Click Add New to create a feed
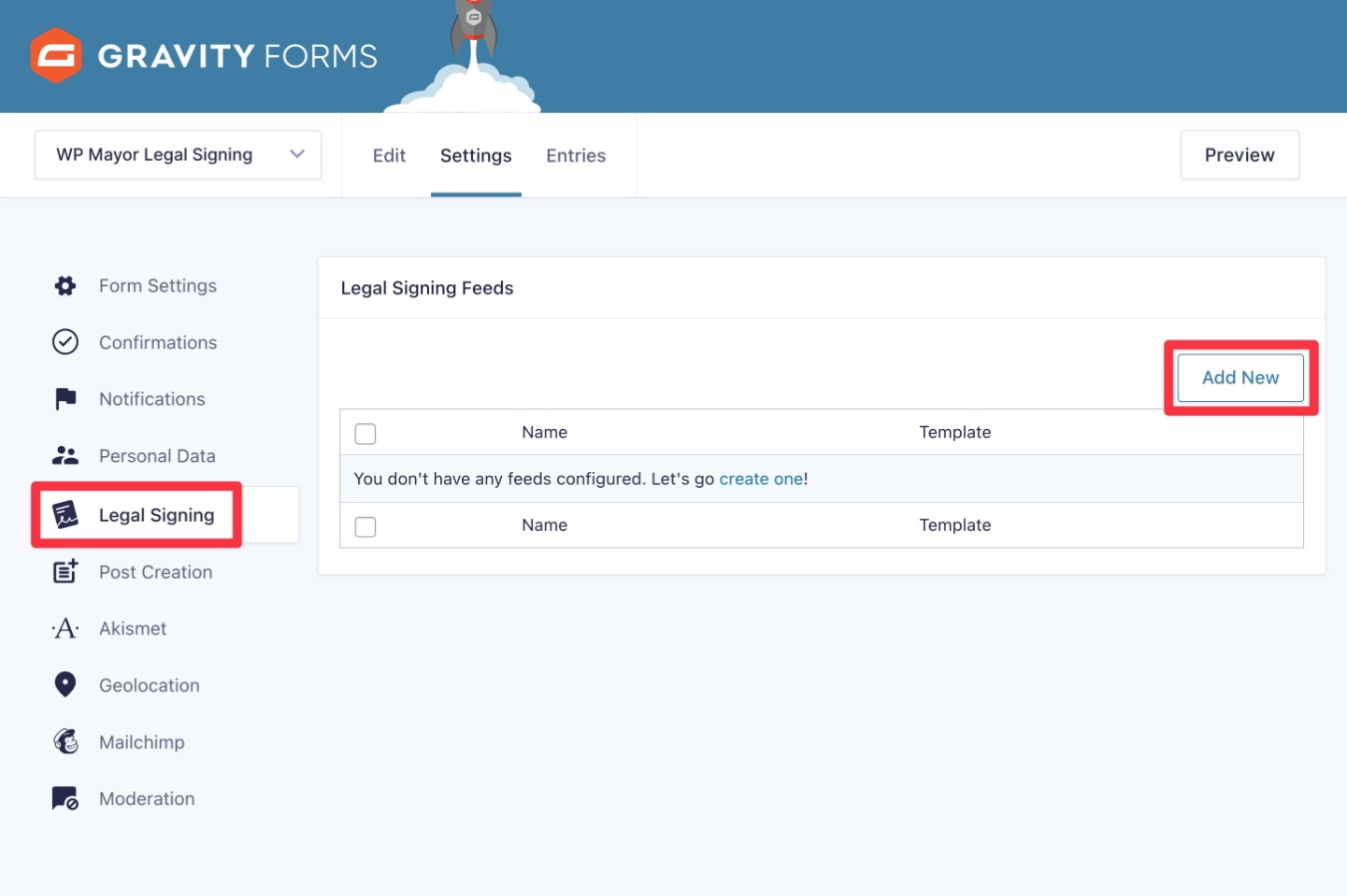Screen dimensions: 1347x896 (1240, 377)
